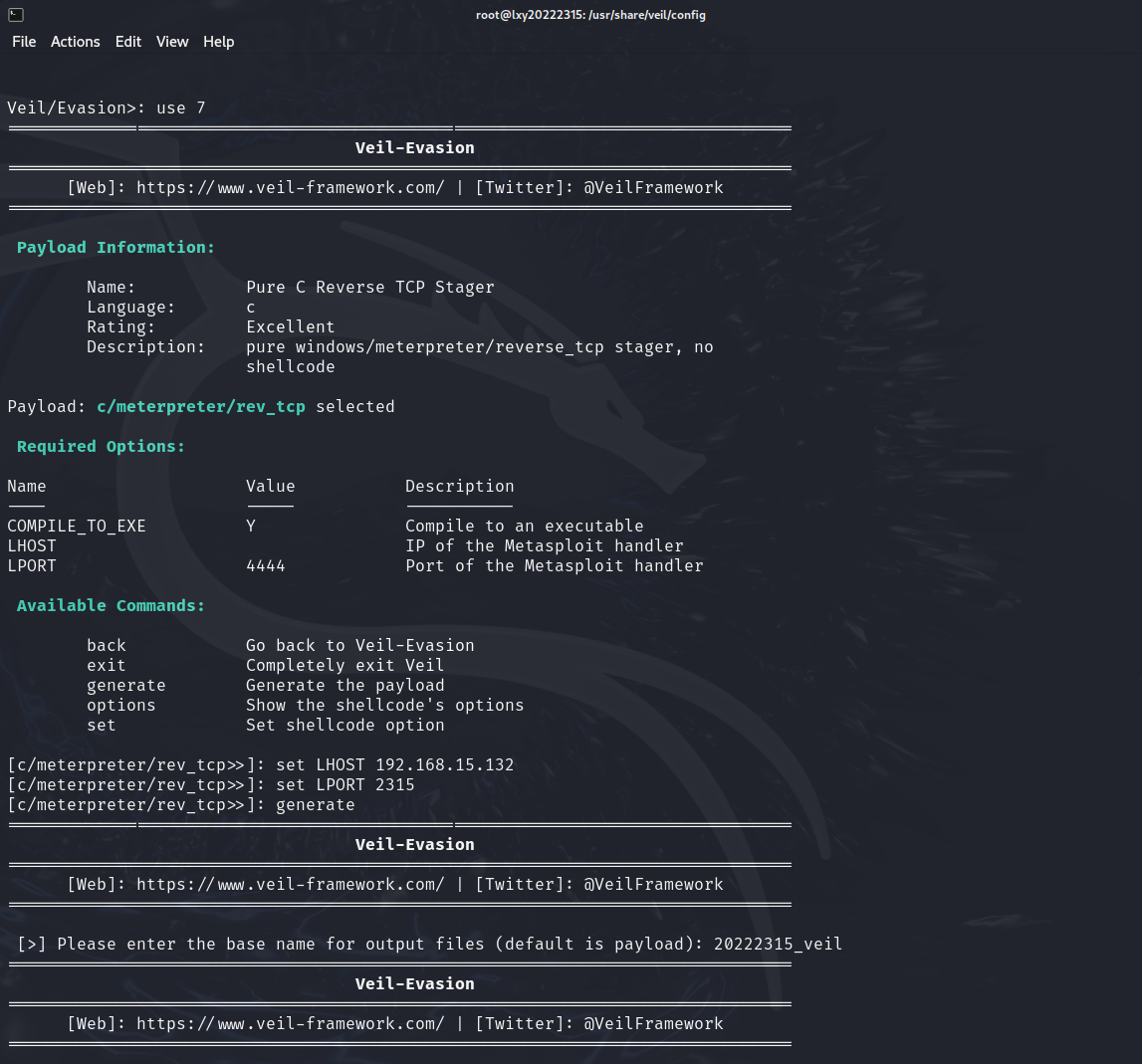Click the bottom @VeilFramework Twitter handle

[653, 1024]
